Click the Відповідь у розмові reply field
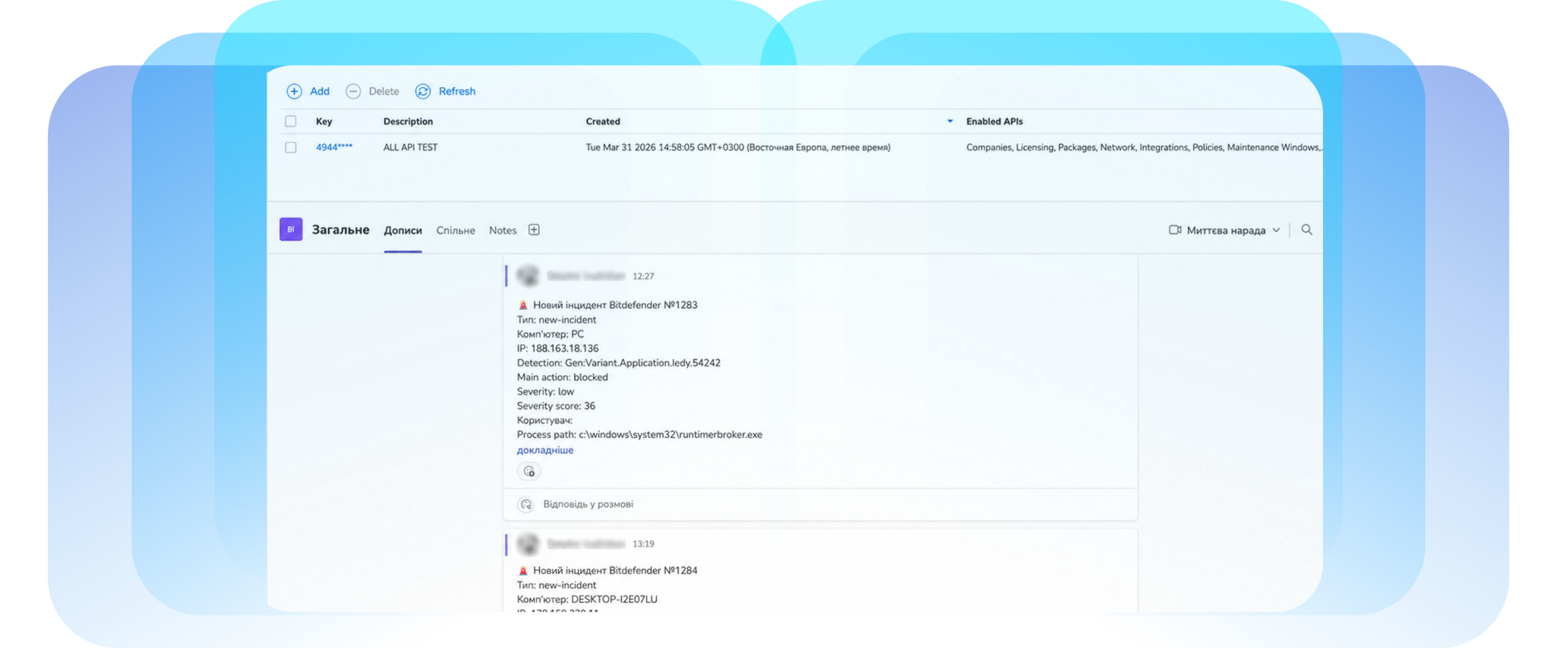Screen dimensions: 1568x648 click(x=821, y=504)
